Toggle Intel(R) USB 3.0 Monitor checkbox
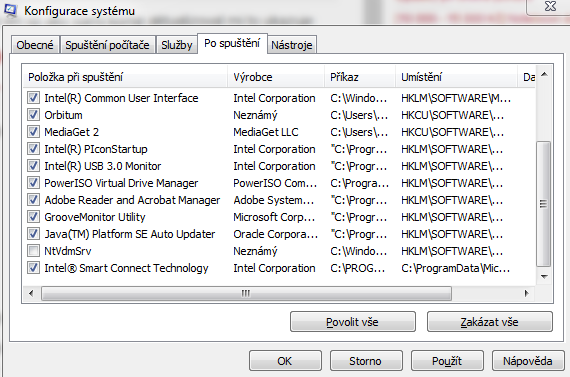 (x=33, y=166)
